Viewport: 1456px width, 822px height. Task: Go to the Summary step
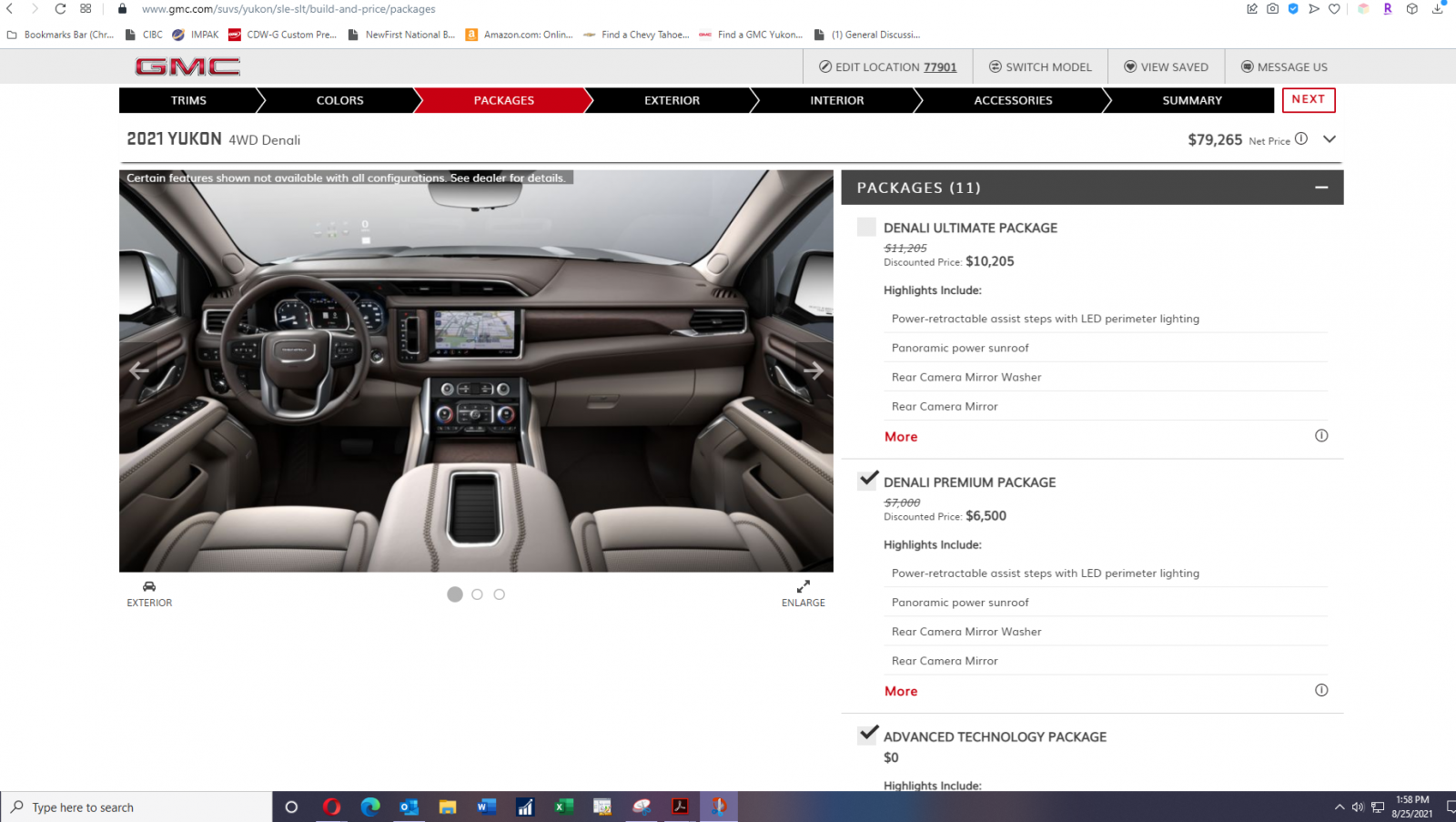coord(1192,100)
